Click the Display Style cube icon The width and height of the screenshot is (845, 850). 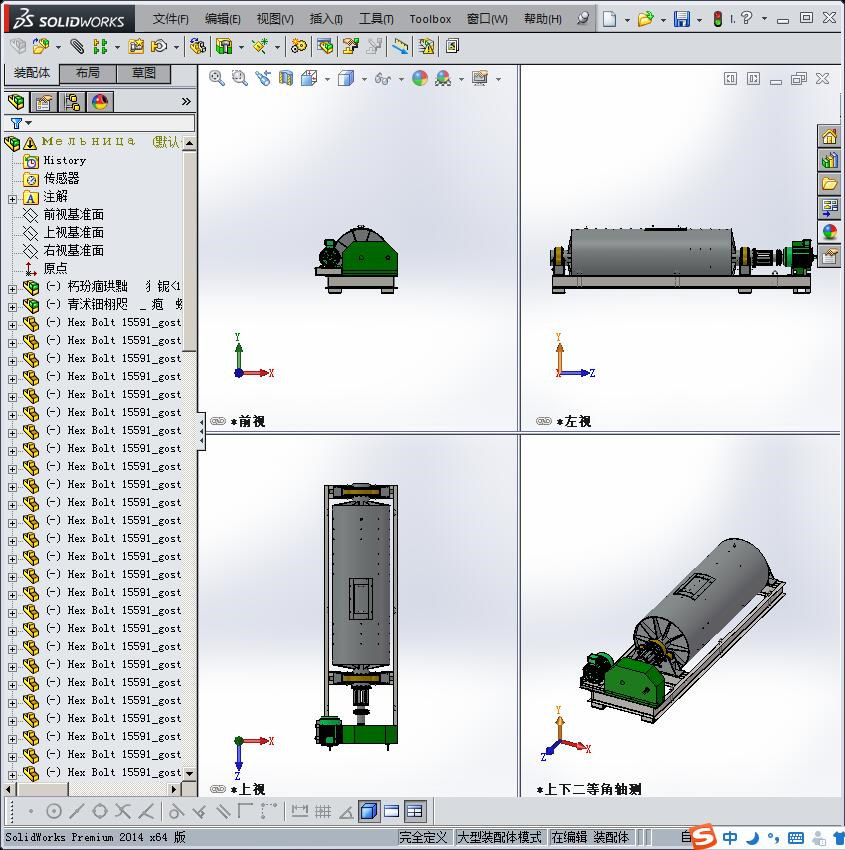coord(346,79)
